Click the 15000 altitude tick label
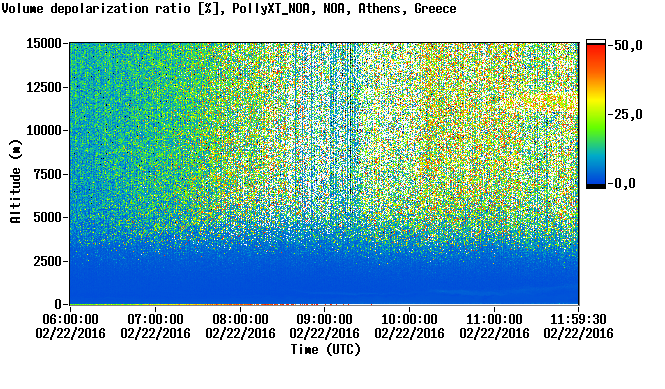 pyautogui.click(x=44, y=43)
